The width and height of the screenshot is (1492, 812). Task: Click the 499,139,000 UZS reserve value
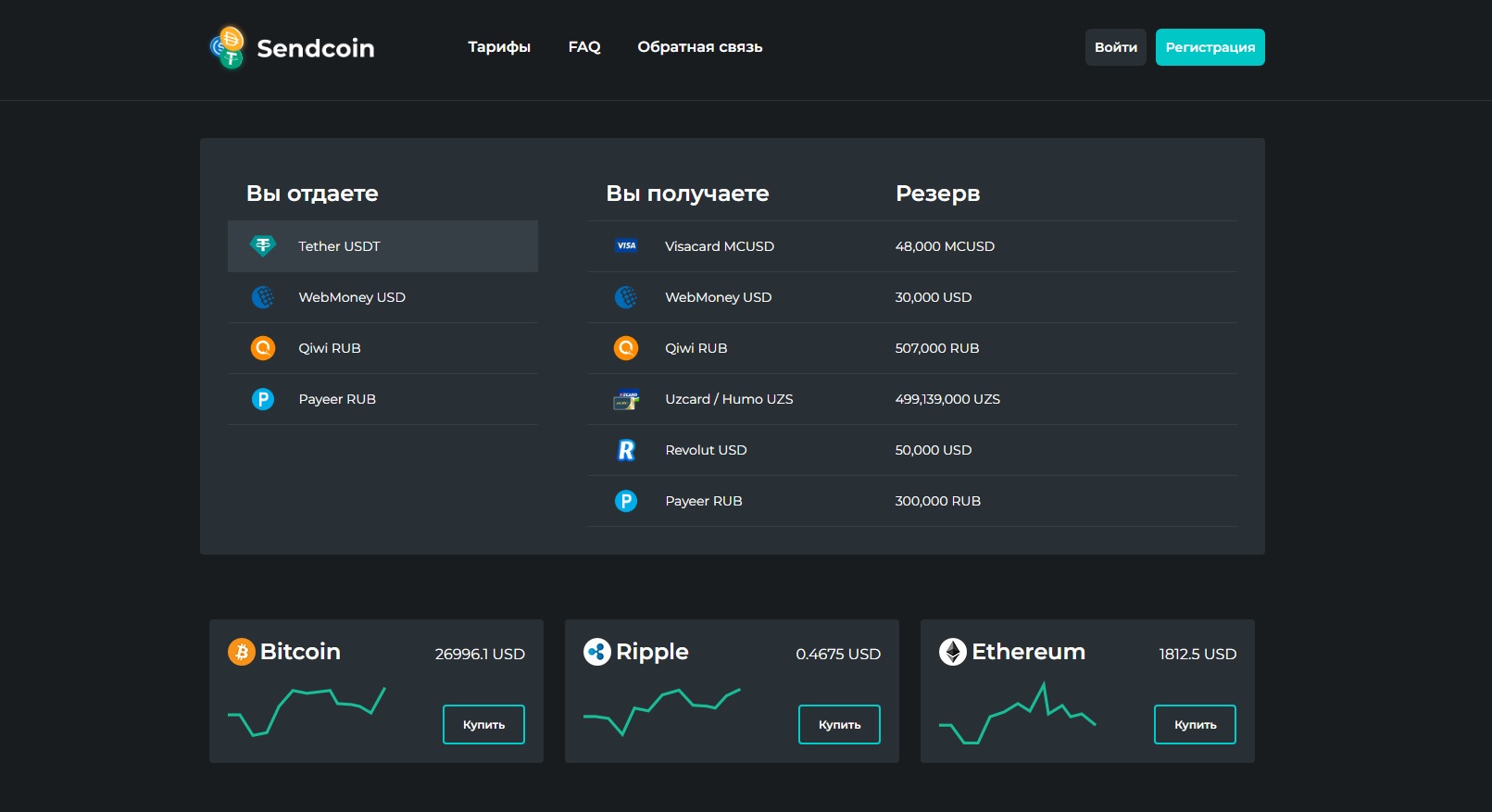(x=947, y=399)
